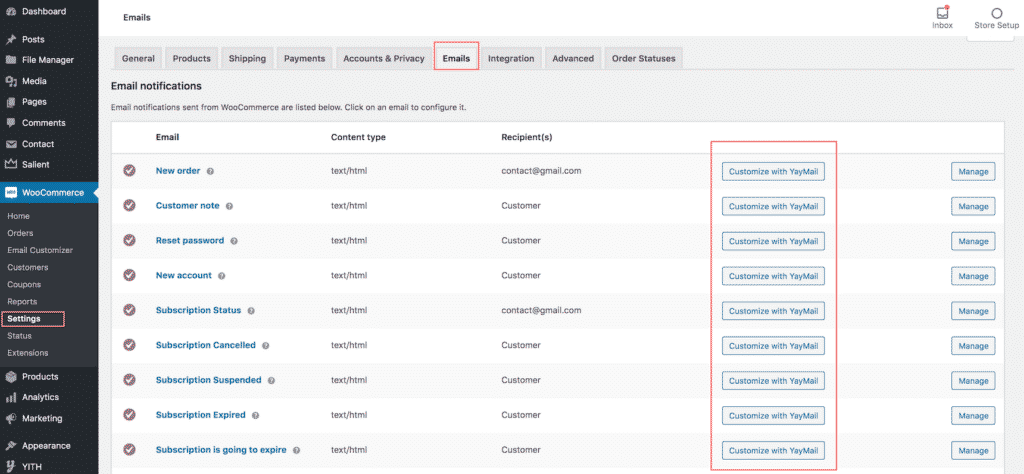
Task: Toggle enabled checkmark for Subscription Expired email
Action: click(x=129, y=415)
